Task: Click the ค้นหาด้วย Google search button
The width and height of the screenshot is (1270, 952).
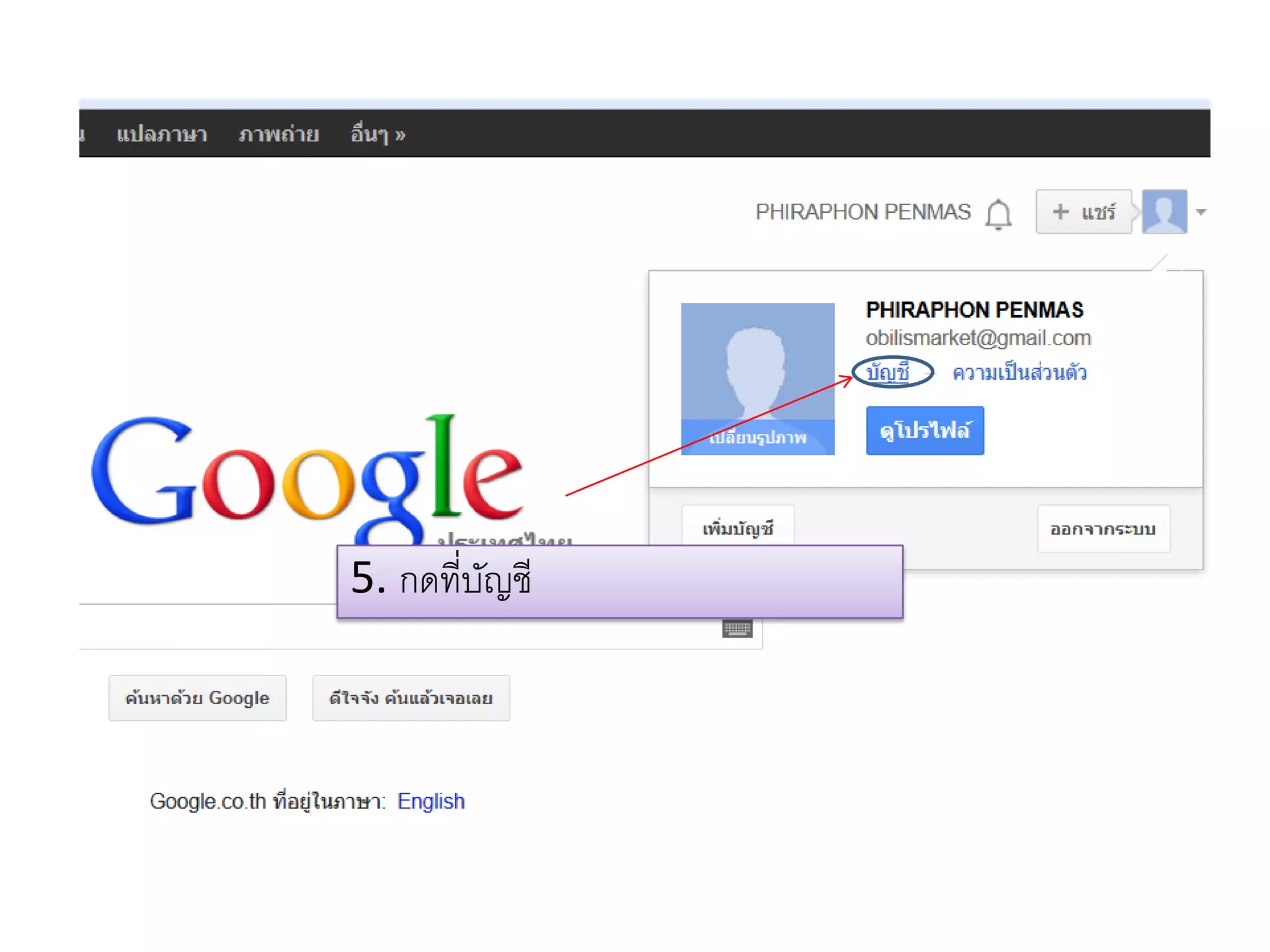Action: point(197,698)
